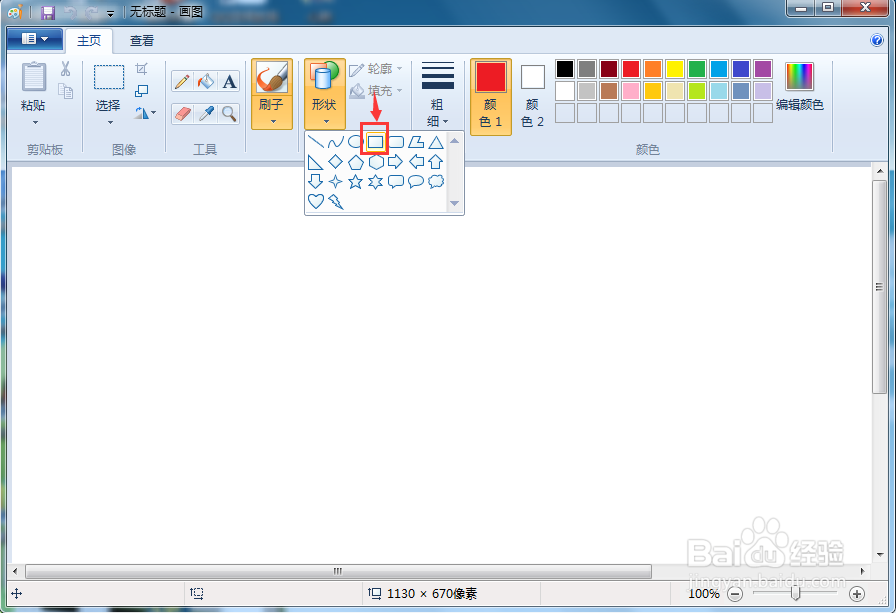The height and width of the screenshot is (613, 896).
Task: Choose the Diamond shape
Action: coord(335,162)
